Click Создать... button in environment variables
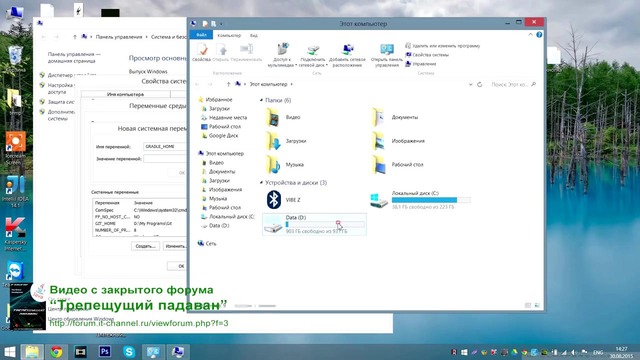 [146, 246]
